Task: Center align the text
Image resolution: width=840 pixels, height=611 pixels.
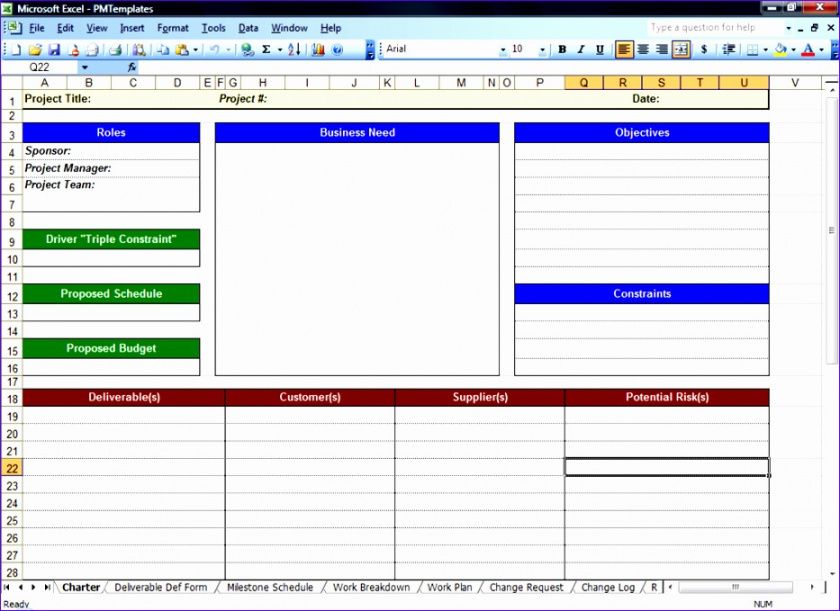Action: tap(643, 49)
